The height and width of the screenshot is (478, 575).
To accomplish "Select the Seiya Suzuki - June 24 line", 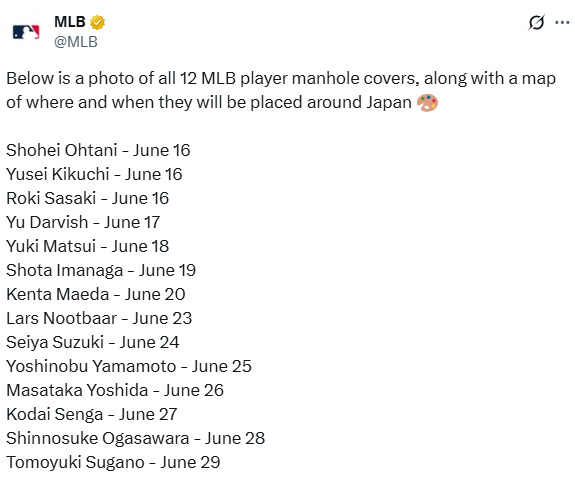I will 93,342.
